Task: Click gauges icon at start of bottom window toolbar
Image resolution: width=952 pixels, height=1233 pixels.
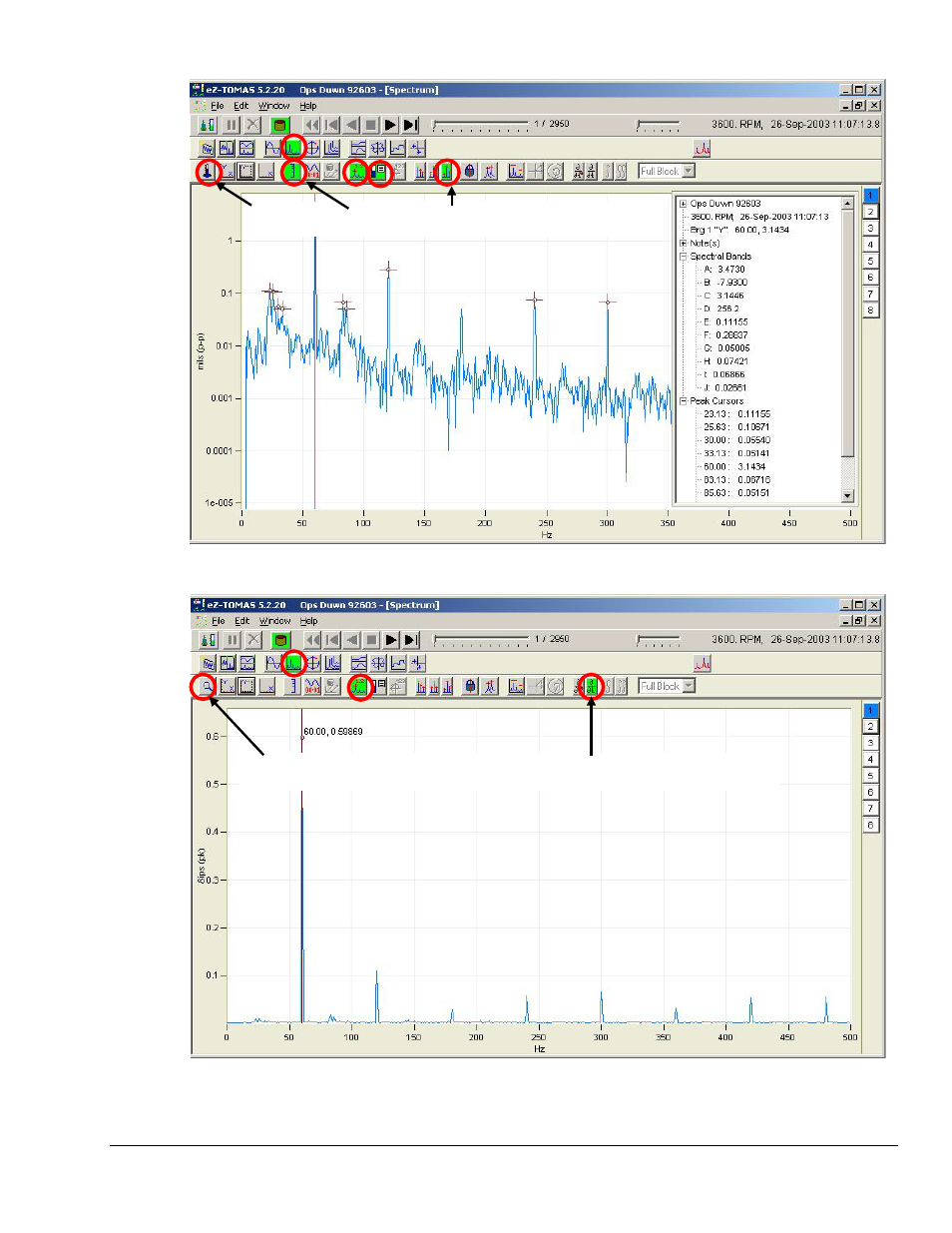Action: click(208, 640)
